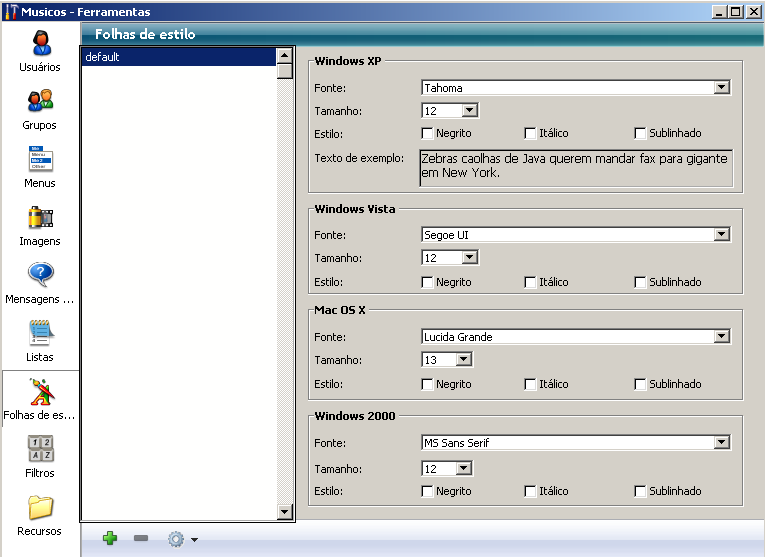Open Mac OS X Tamanho 13 dropdown

point(464,360)
